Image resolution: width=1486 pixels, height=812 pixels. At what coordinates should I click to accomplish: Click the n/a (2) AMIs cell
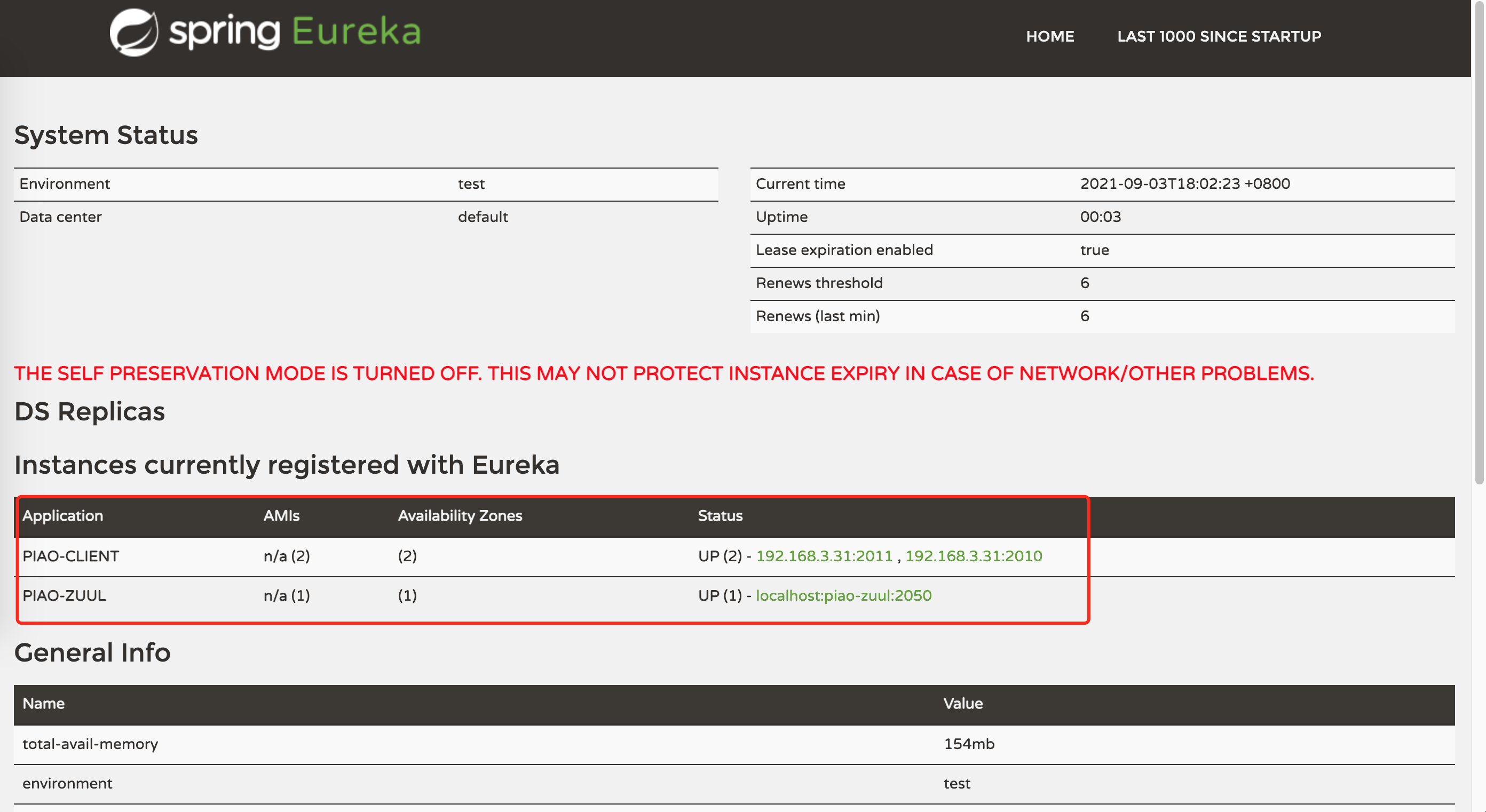[x=287, y=556]
